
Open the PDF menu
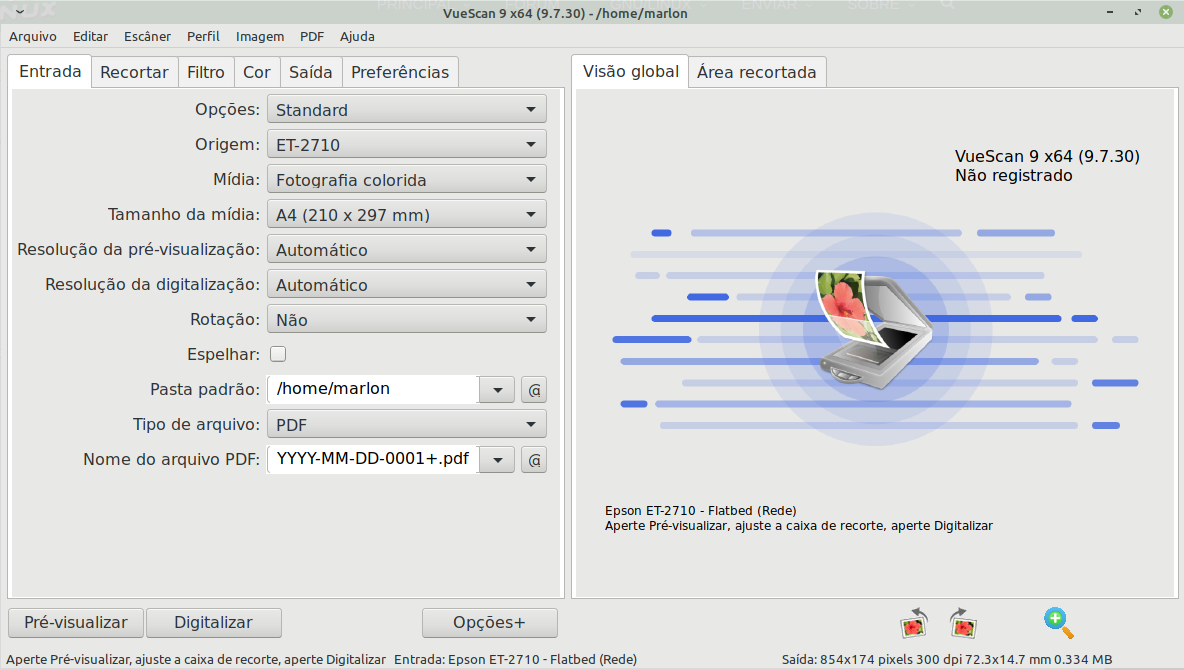[312, 36]
